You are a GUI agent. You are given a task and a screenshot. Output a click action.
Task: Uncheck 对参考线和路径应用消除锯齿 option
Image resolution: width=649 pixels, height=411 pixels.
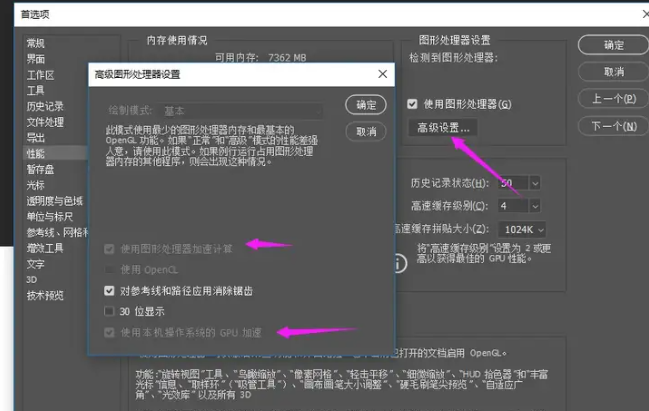click(x=110, y=291)
